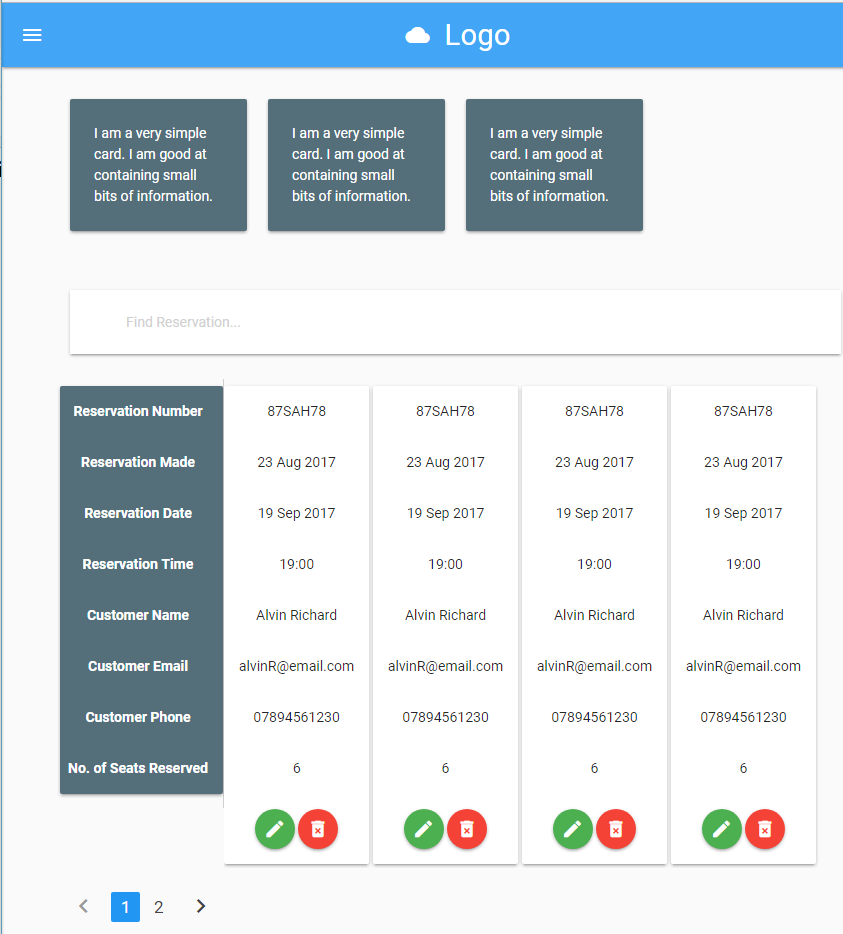The height and width of the screenshot is (934, 843).
Task: Edit the fourth reservation column
Action: click(x=722, y=829)
